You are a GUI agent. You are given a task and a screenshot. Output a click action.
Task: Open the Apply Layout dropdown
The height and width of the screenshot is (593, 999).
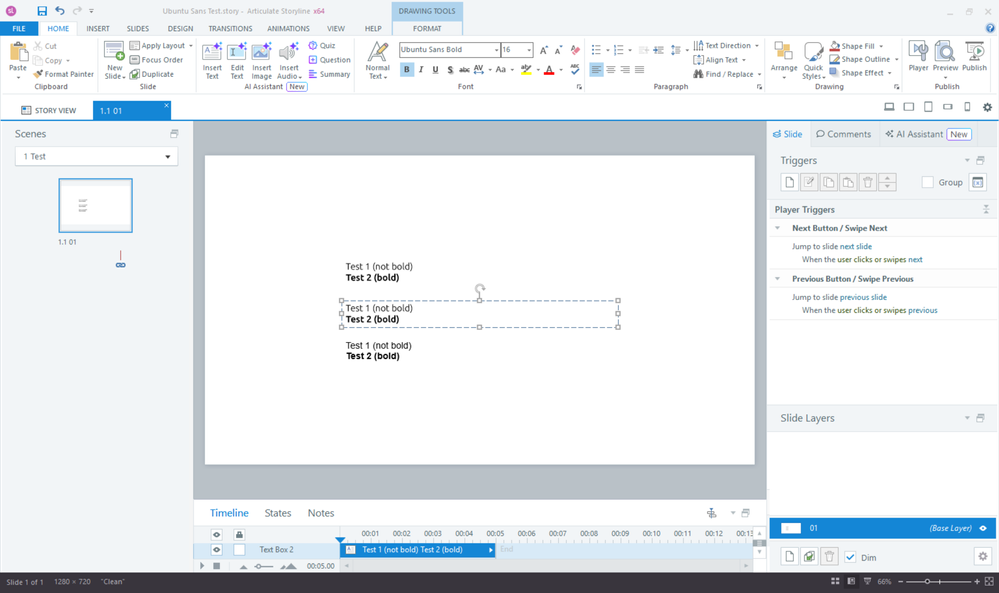(x=190, y=46)
